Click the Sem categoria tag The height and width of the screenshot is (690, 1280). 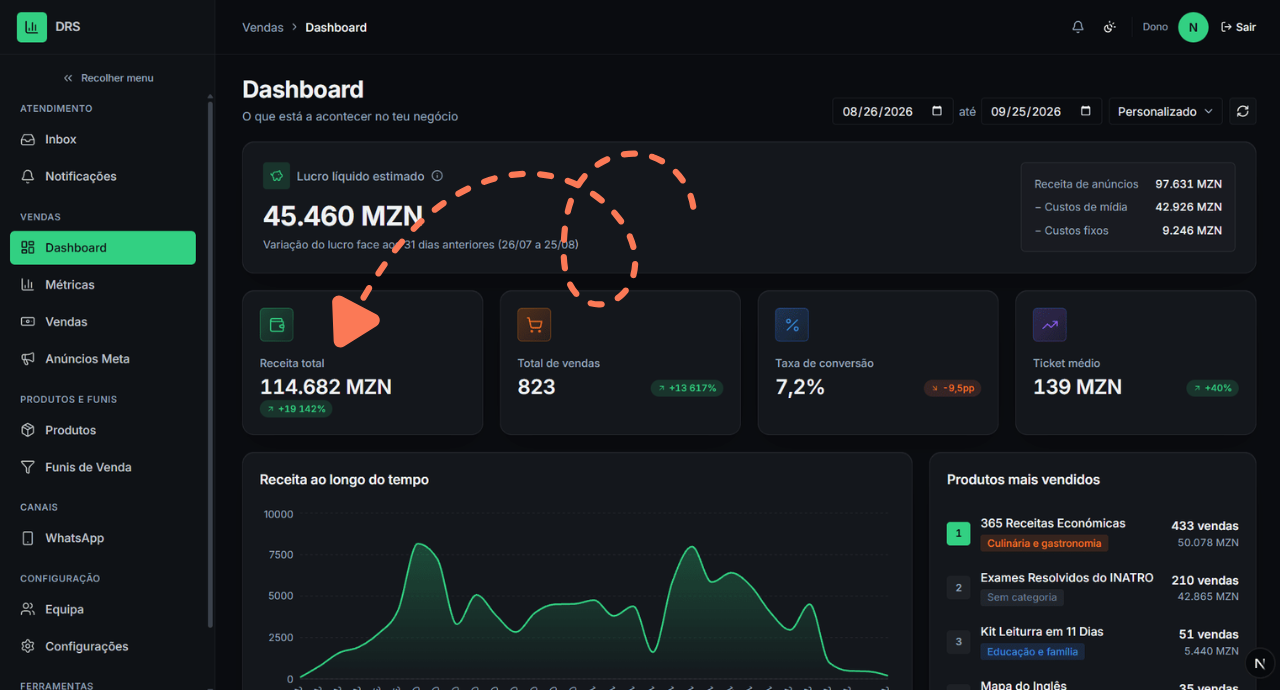click(x=1022, y=597)
